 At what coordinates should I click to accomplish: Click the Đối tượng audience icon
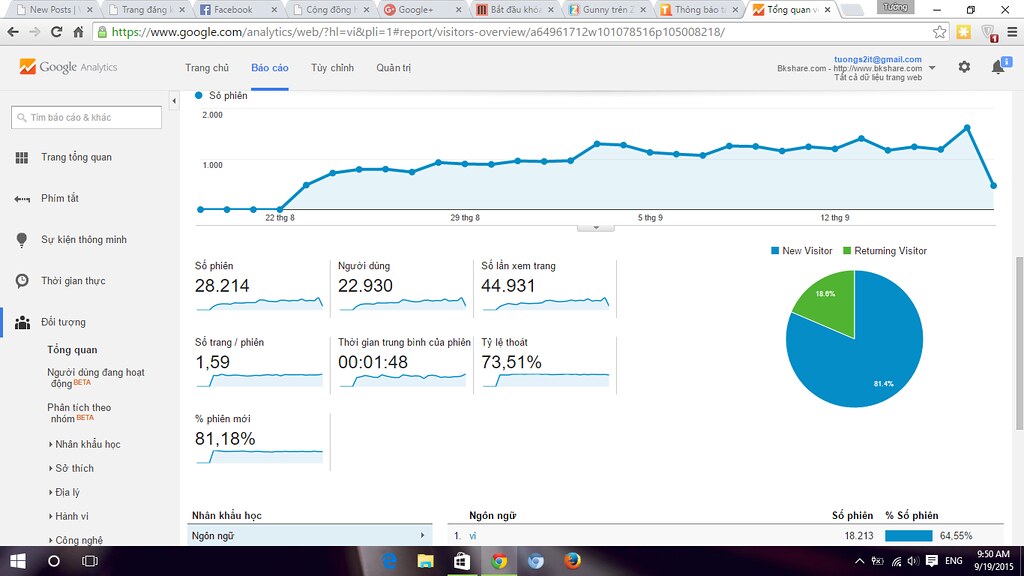22,322
